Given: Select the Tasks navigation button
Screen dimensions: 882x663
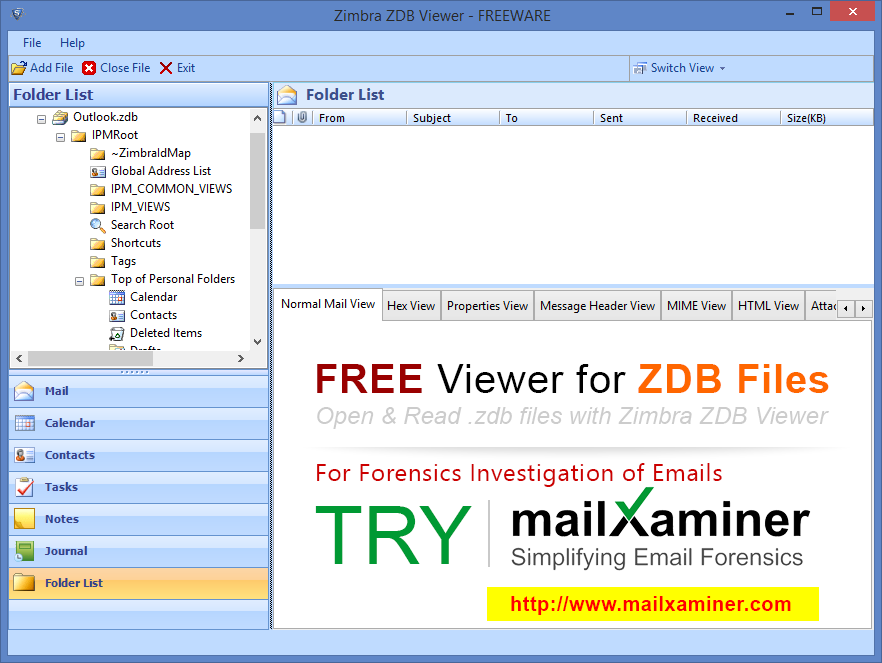Looking at the screenshot, I should pos(138,487).
